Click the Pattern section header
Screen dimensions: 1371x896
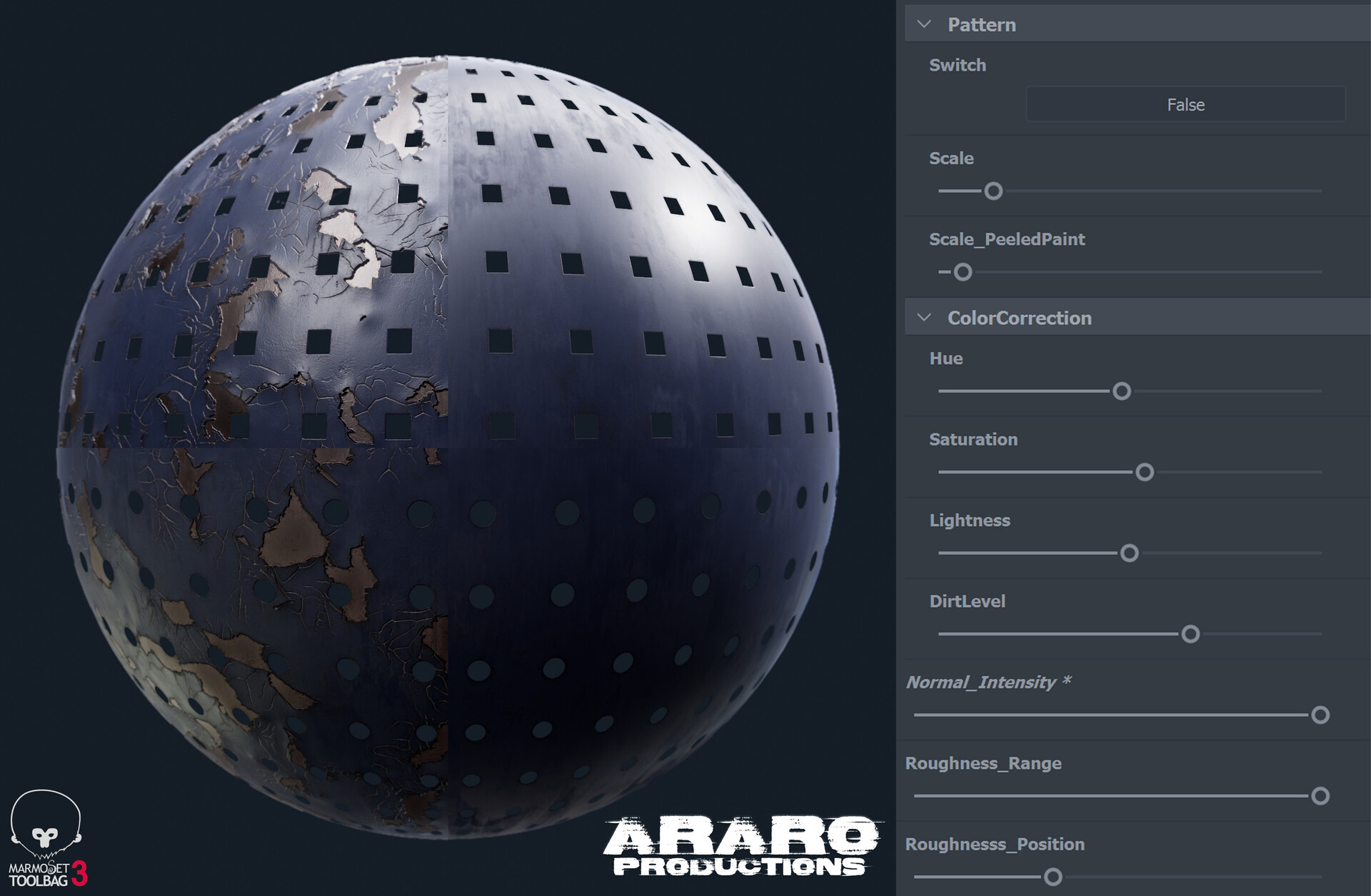click(x=982, y=24)
